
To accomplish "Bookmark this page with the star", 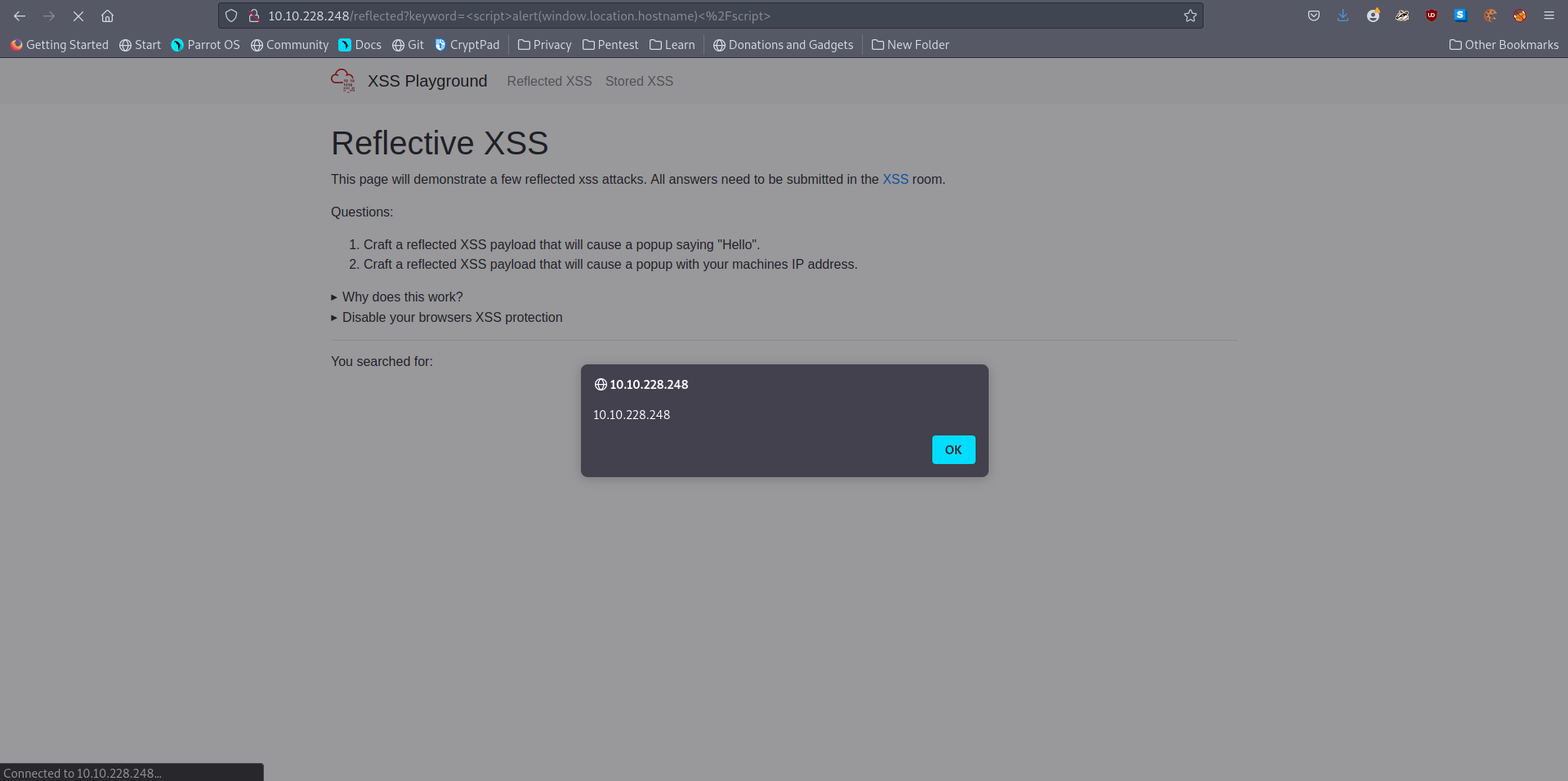I will click(x=1191, y=16).
